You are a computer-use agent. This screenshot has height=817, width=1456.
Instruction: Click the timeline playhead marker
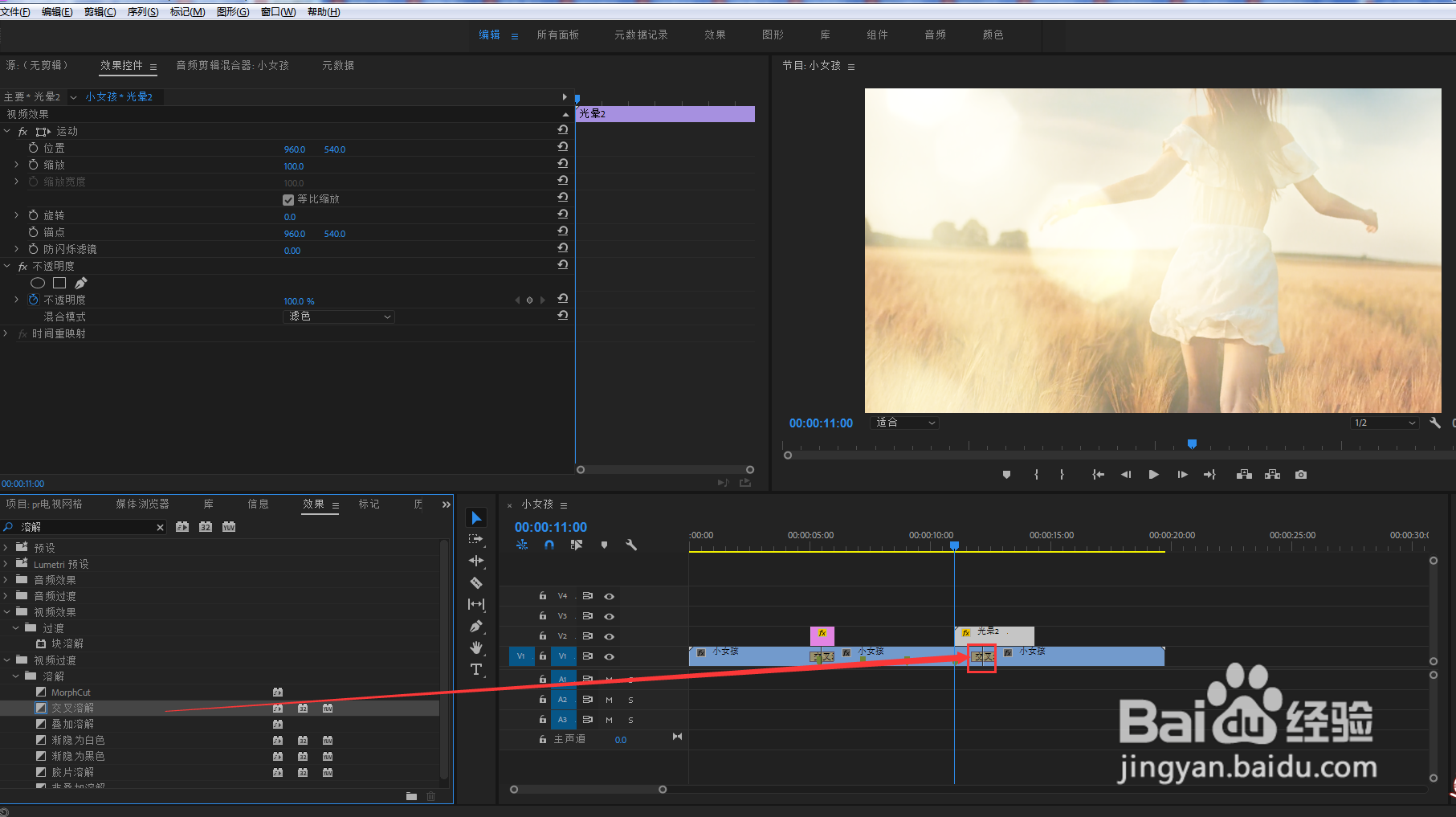click(954, 545)
